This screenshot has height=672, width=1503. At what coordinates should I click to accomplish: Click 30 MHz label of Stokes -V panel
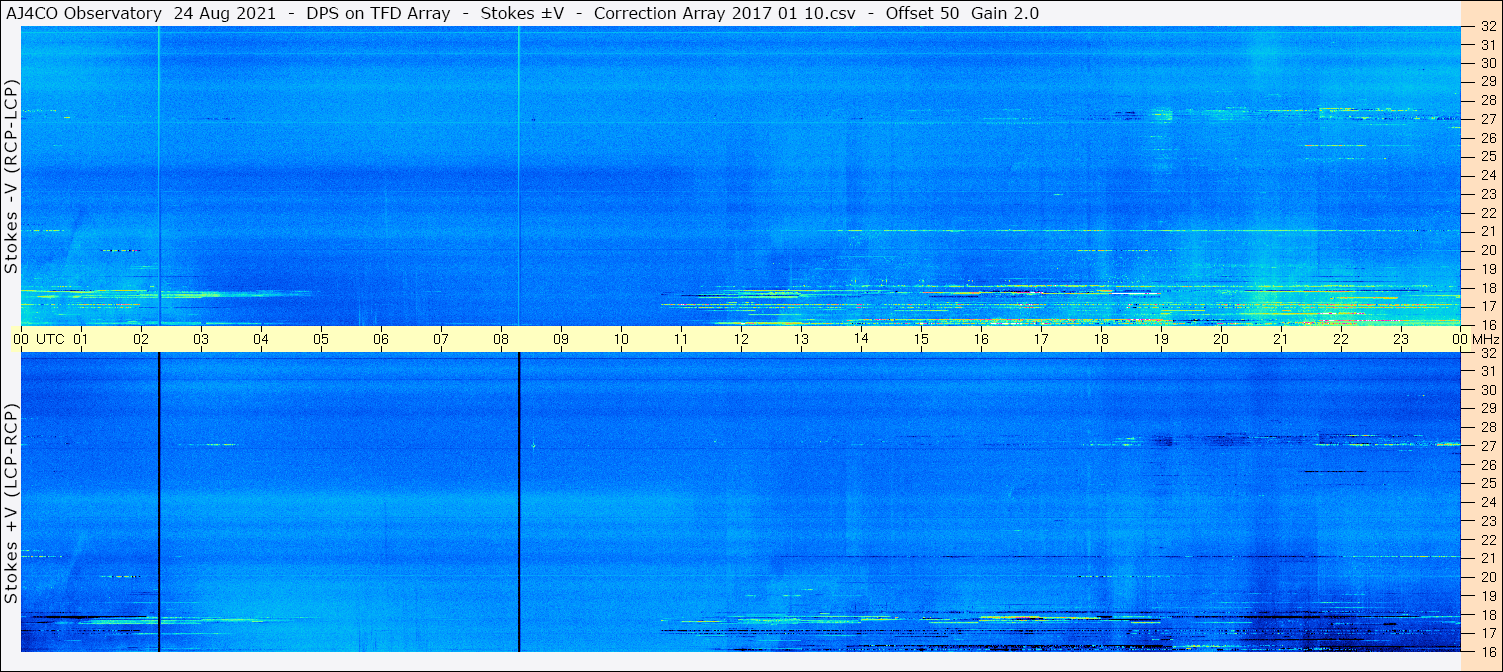1487,63
